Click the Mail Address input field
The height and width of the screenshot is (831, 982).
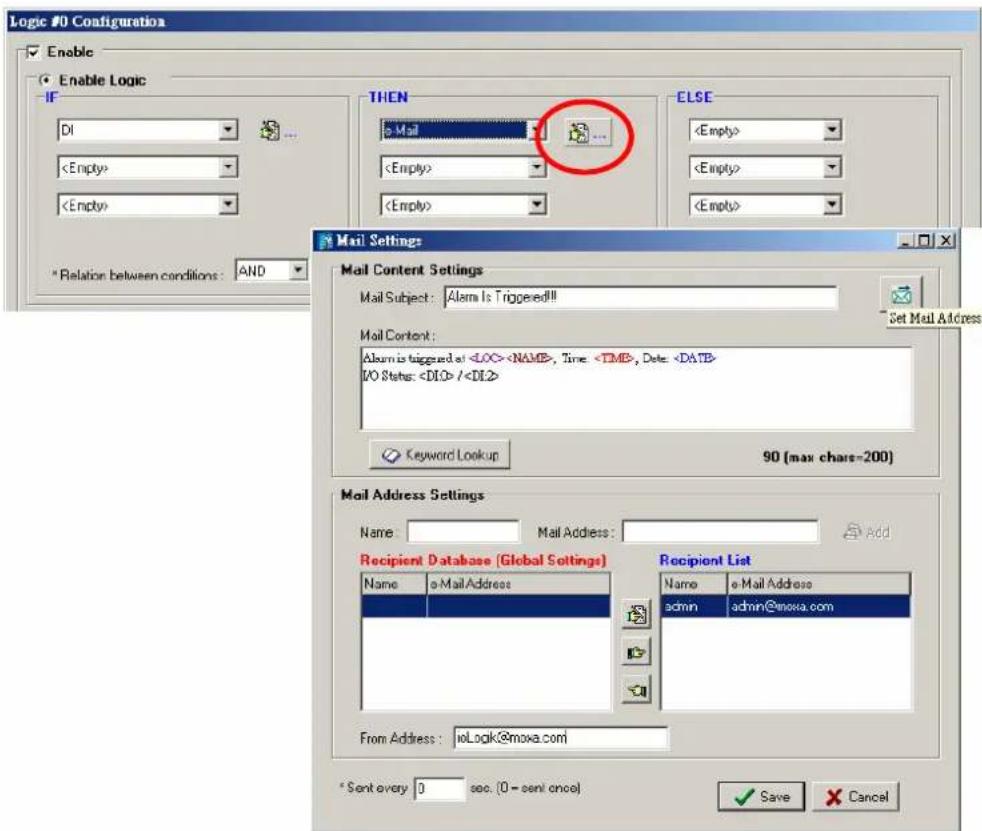click(x=720, y=532)
